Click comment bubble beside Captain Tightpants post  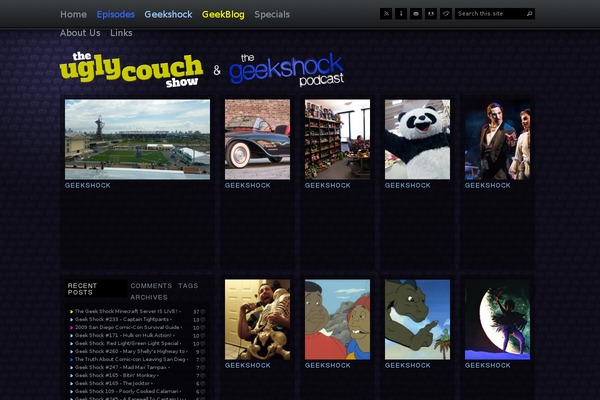(203, 320)
